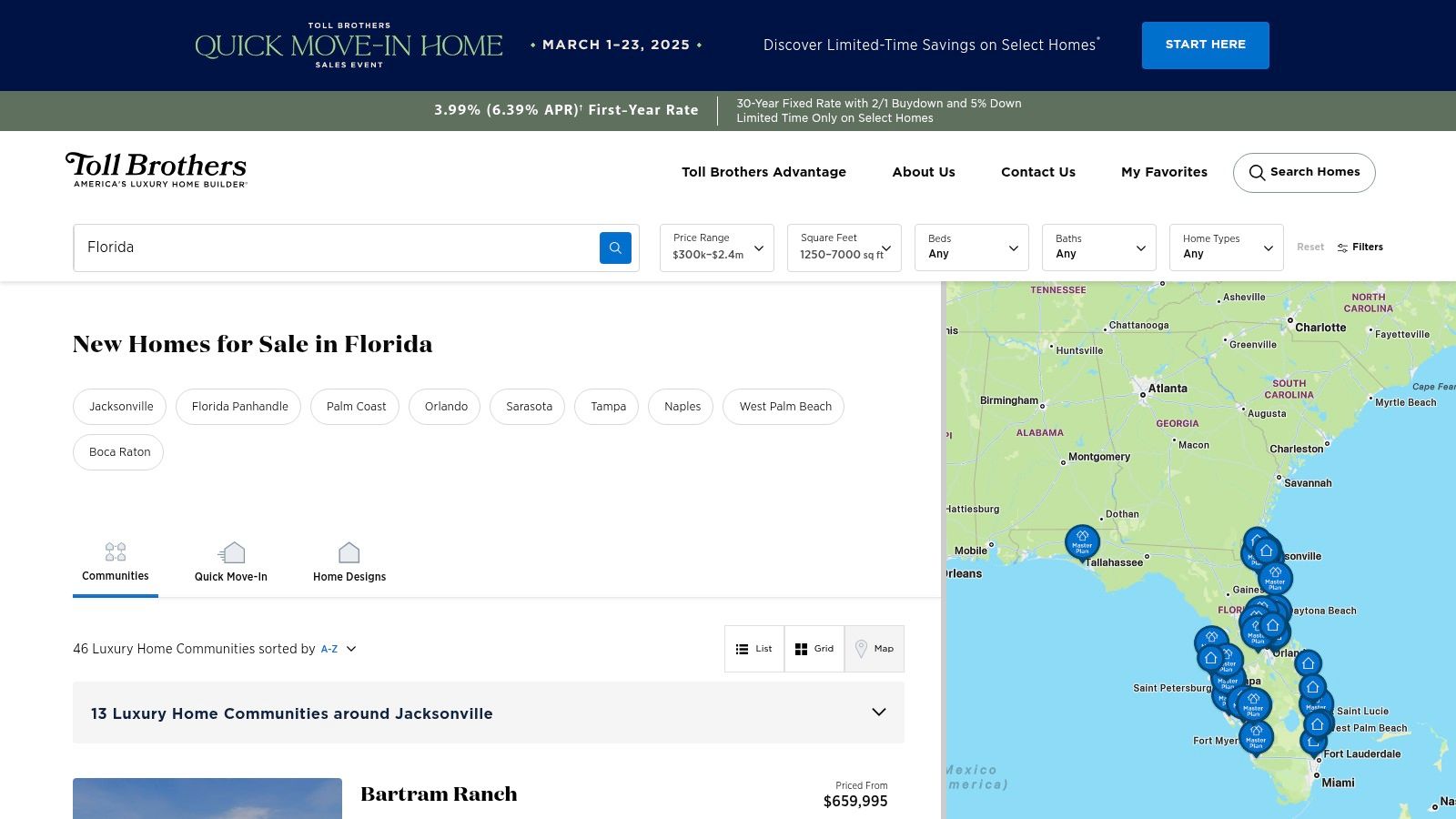
Task: Open the A-Z sort dropdown
Action: (339, 649)
